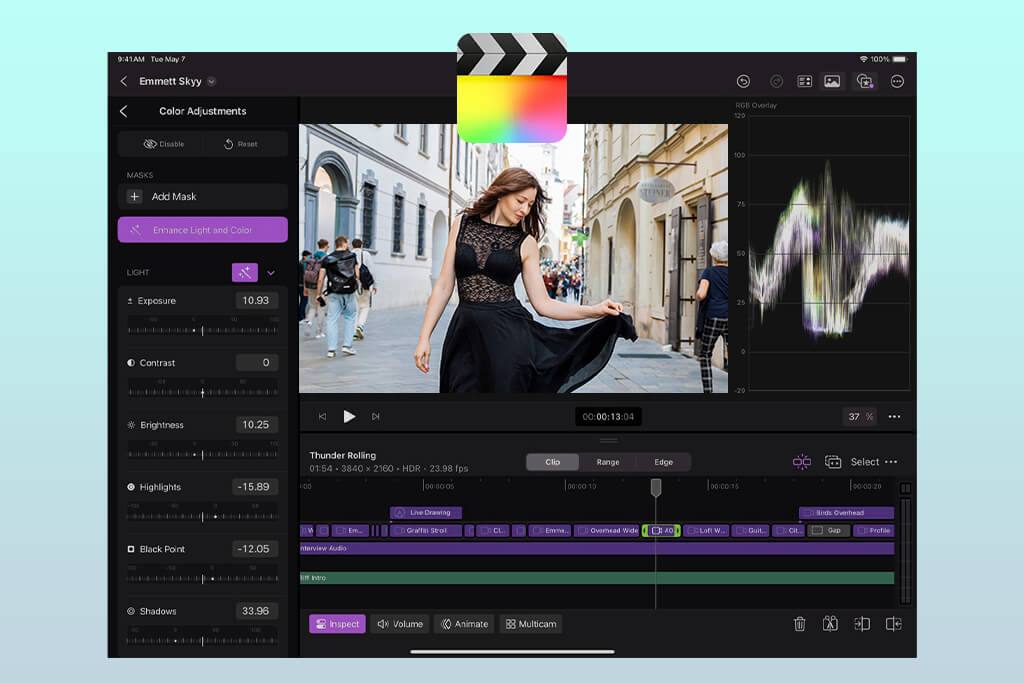Click the Add Mask label

click(174, 197)
